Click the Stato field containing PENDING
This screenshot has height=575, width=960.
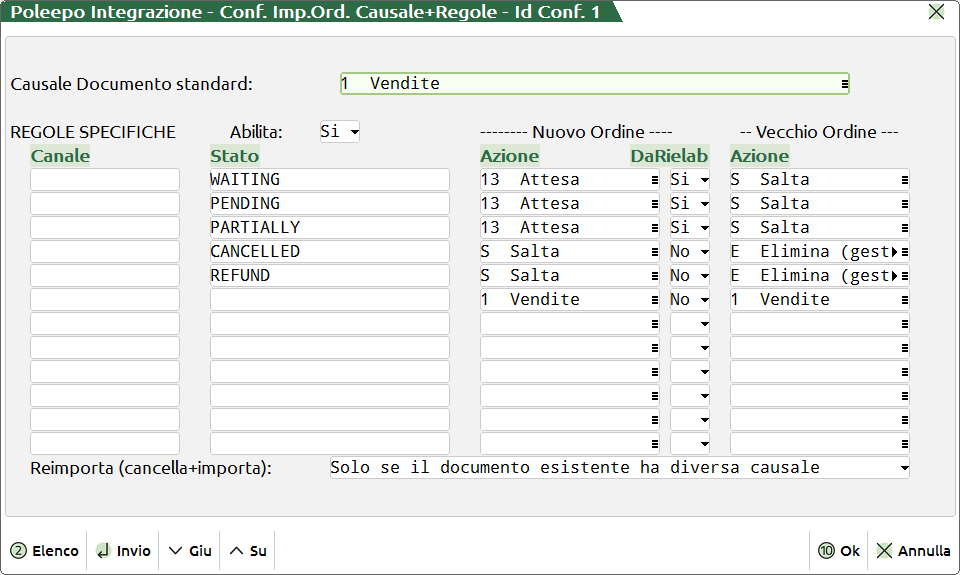(x=329, y=204)
